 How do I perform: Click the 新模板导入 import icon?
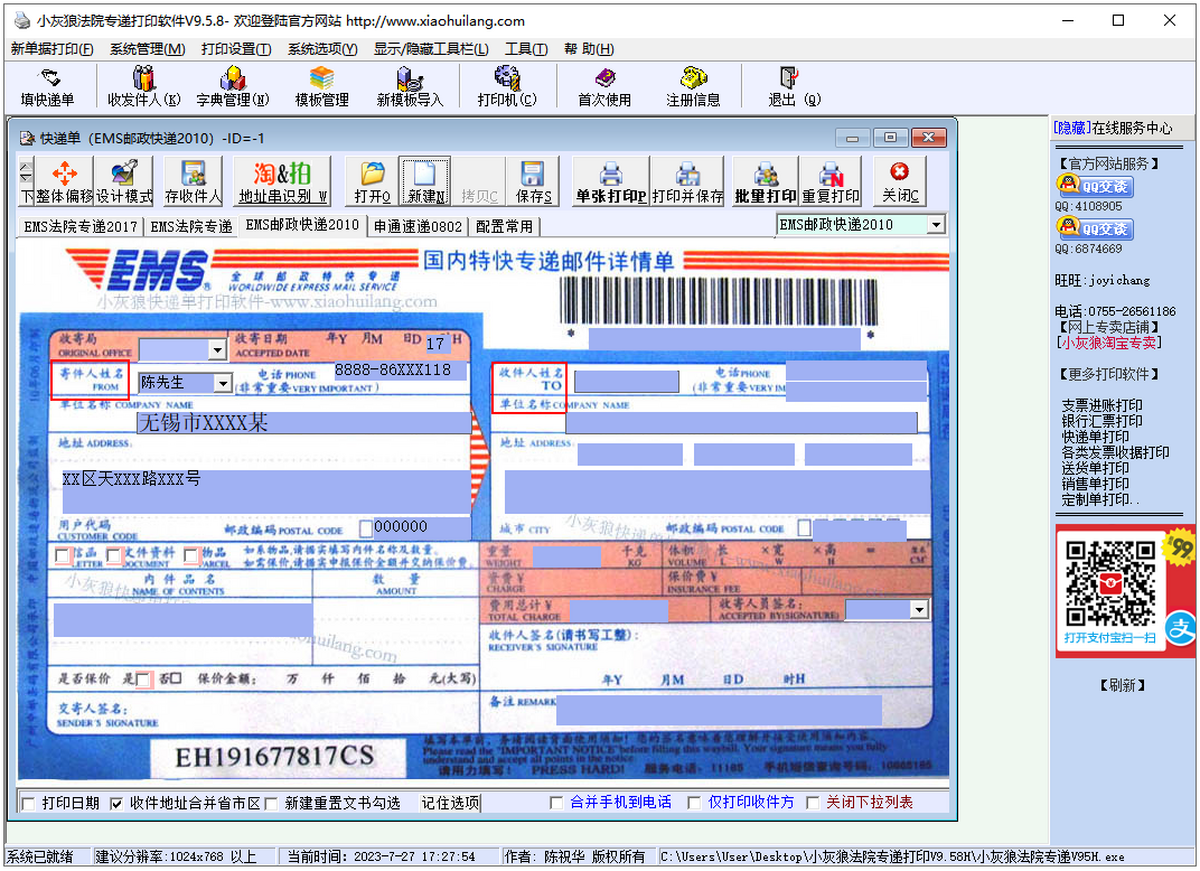[x=409, y=87]
